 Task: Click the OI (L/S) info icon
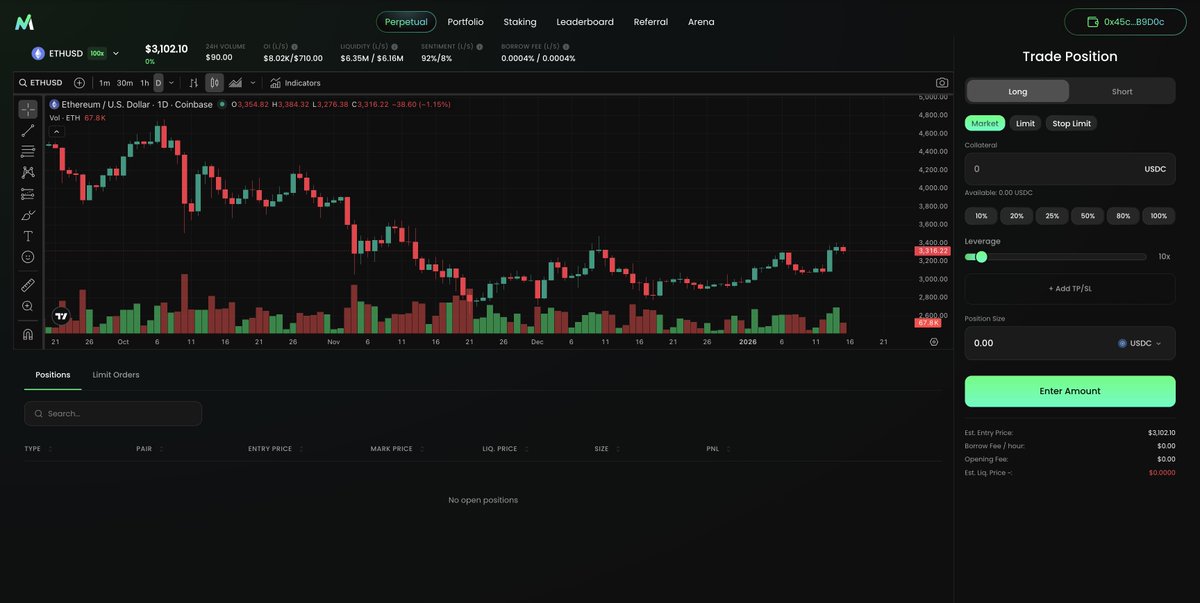[294, 46]
